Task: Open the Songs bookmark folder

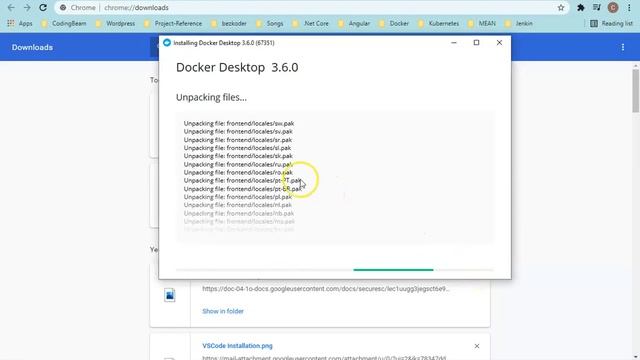Action: pyautogui.click(x=270, y=24)
